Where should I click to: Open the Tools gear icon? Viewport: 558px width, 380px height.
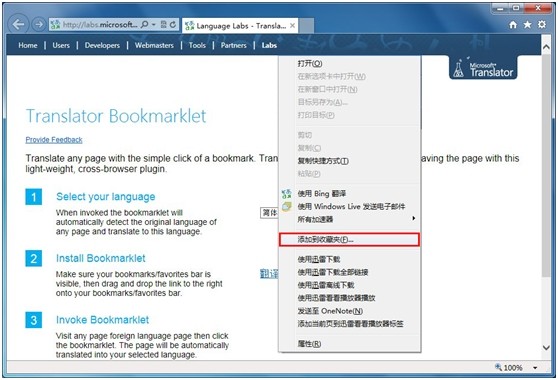[542, 25]
